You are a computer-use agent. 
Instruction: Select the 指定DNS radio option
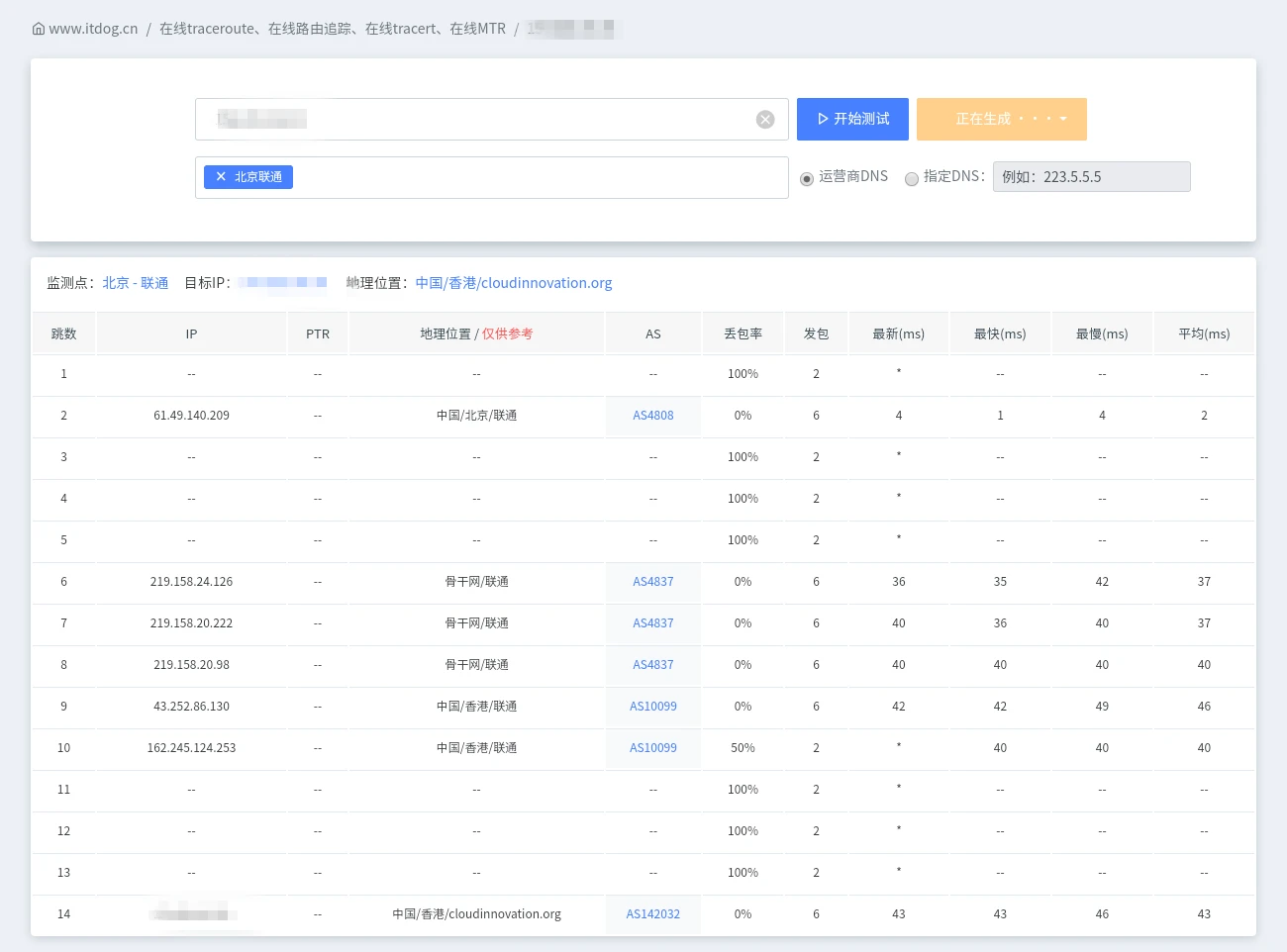click(x=911, y=179)
